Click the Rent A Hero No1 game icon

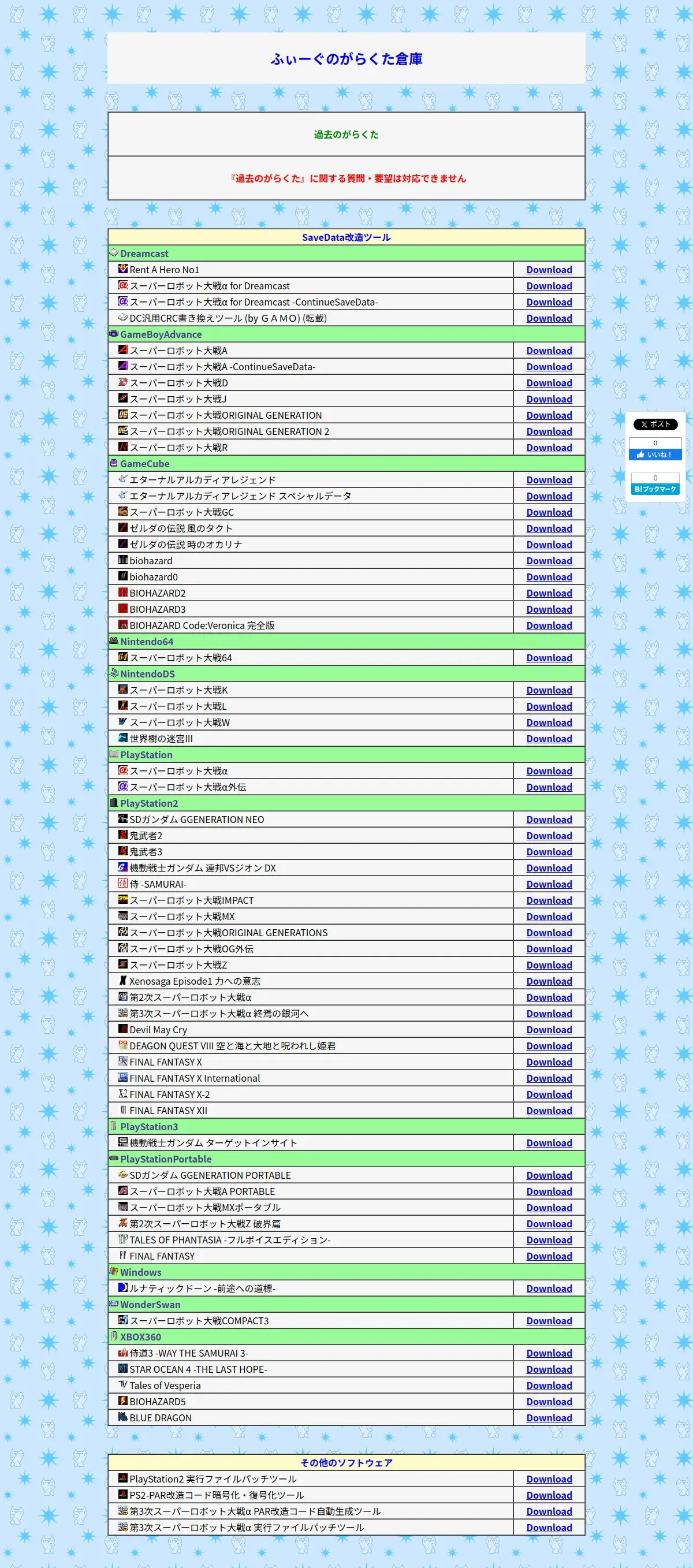click(123, 269)
